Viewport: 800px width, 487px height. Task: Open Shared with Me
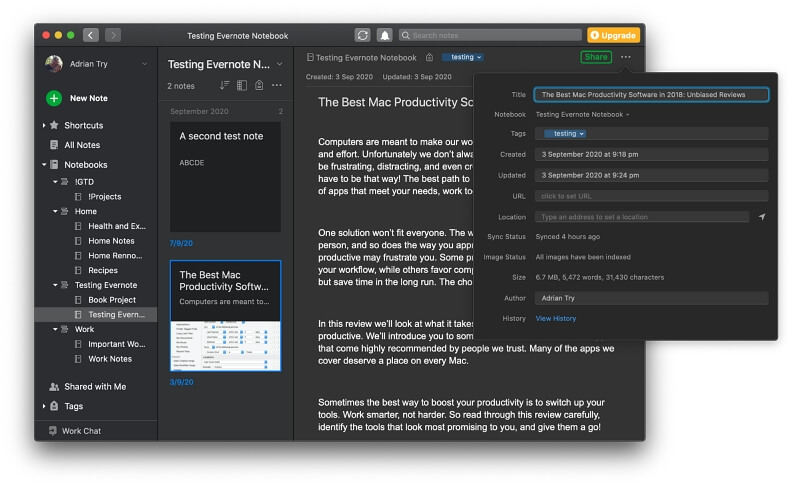point(95,387)
